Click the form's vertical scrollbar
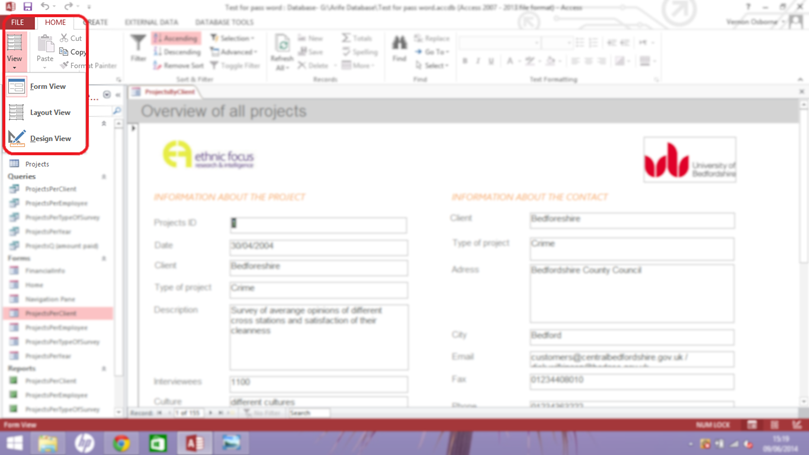 click(803, 253)
